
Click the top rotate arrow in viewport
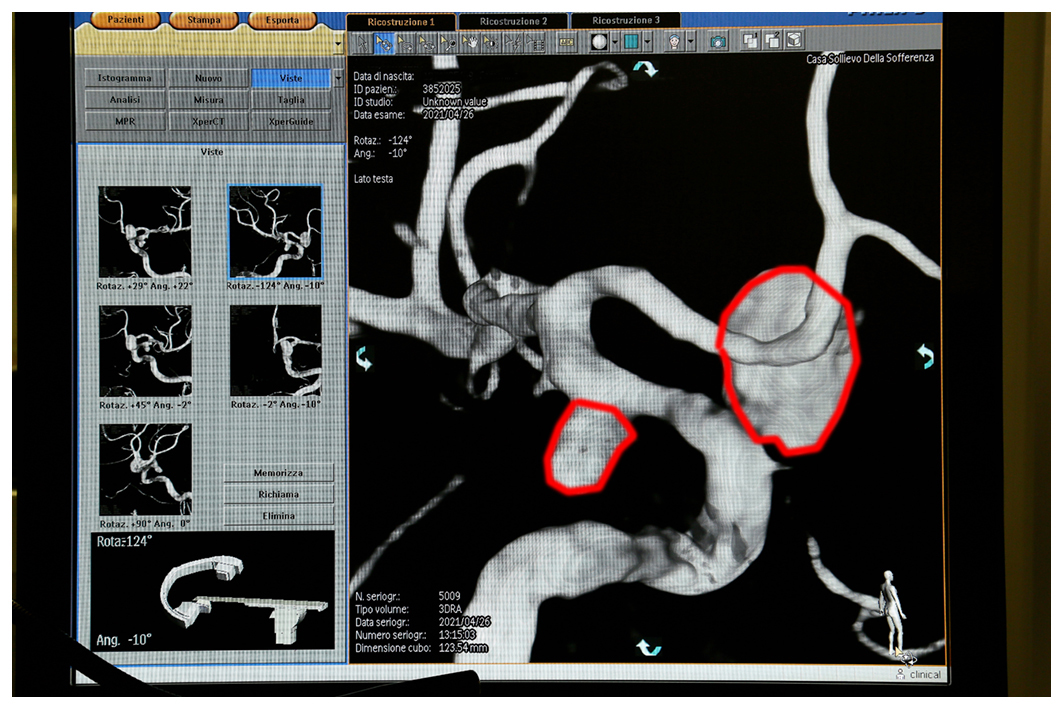point(645,68)
